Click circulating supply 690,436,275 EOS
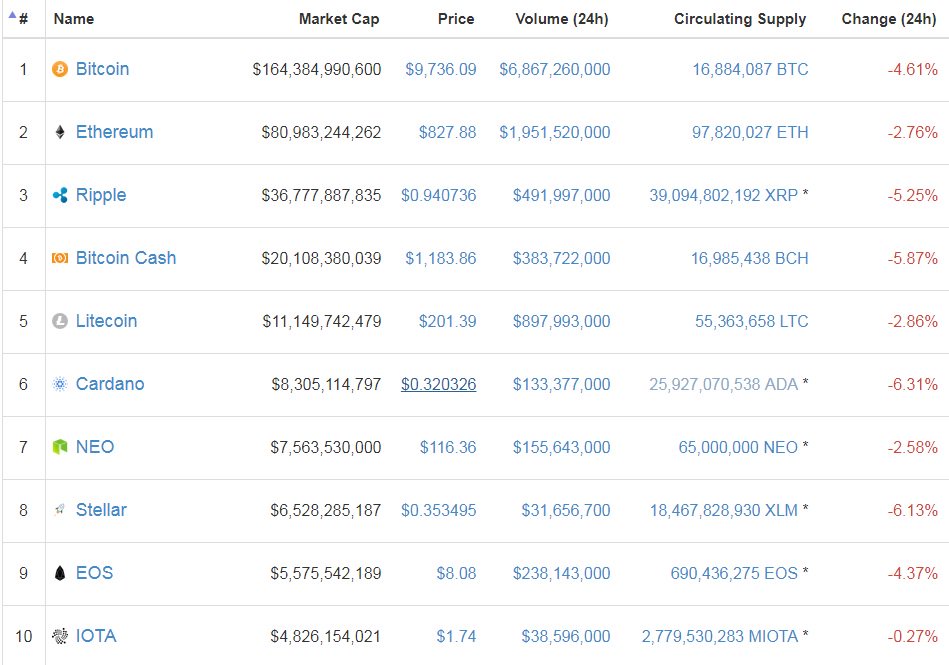Screen dimensions: 949x665 (734, 573)
